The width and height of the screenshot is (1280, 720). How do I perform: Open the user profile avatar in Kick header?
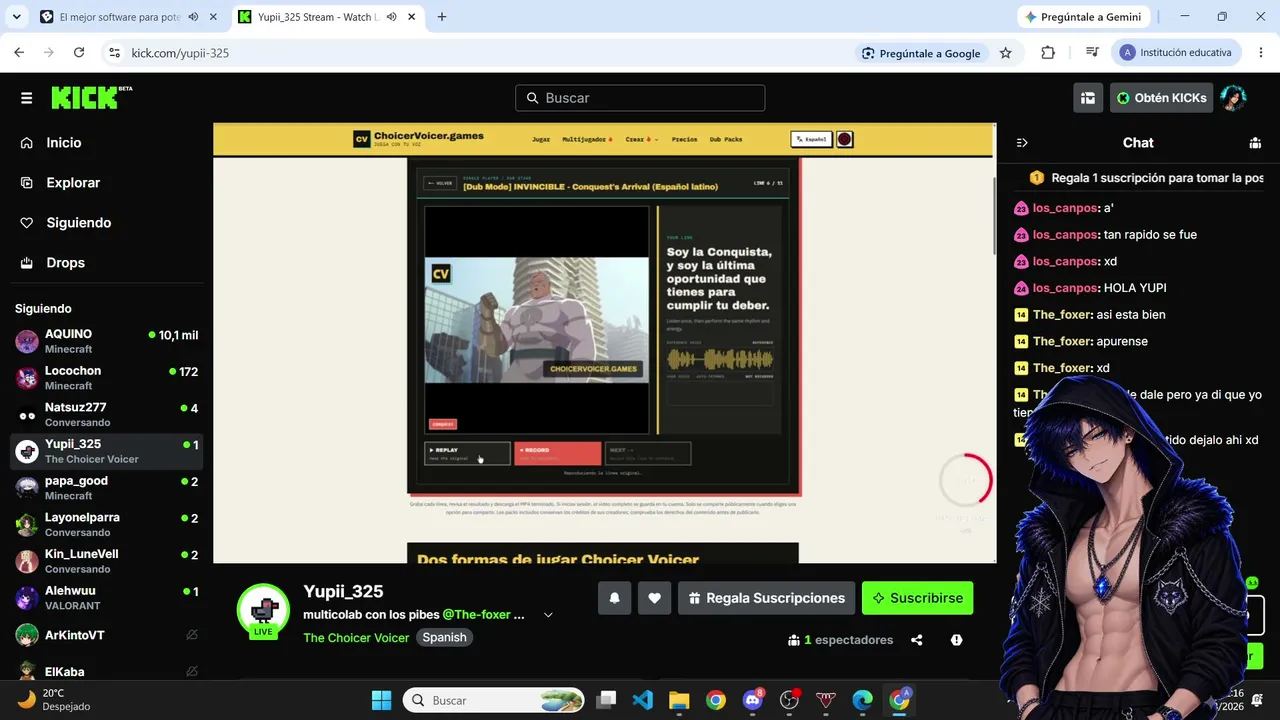click(x=1233, y=98)
